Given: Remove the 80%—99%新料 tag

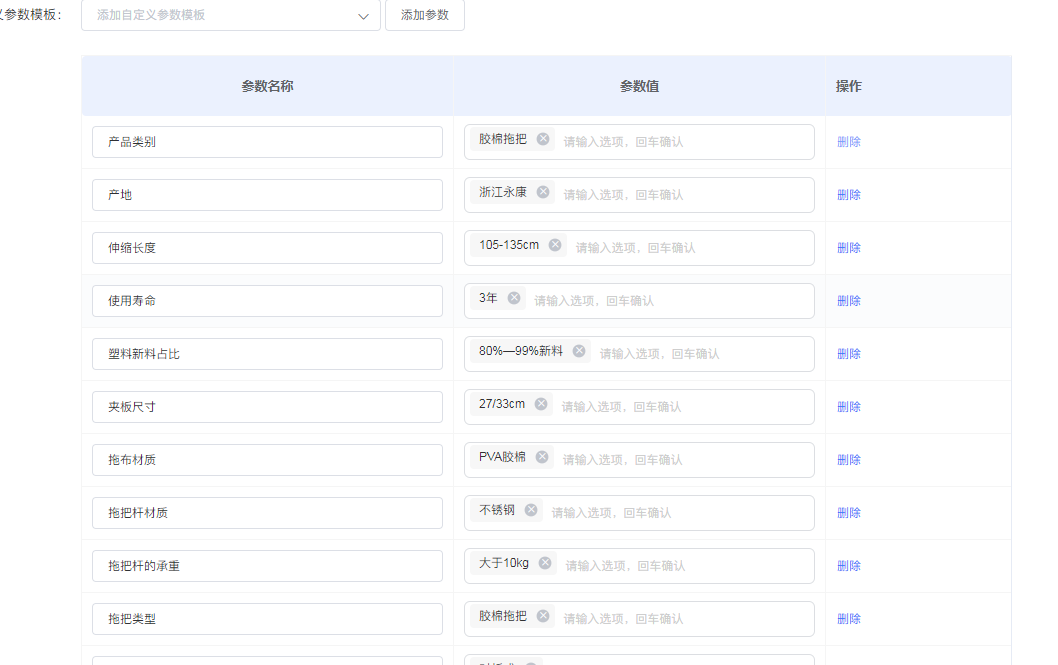Looking at the screenshot, I should pyautogui.click(x=579, y=351).
